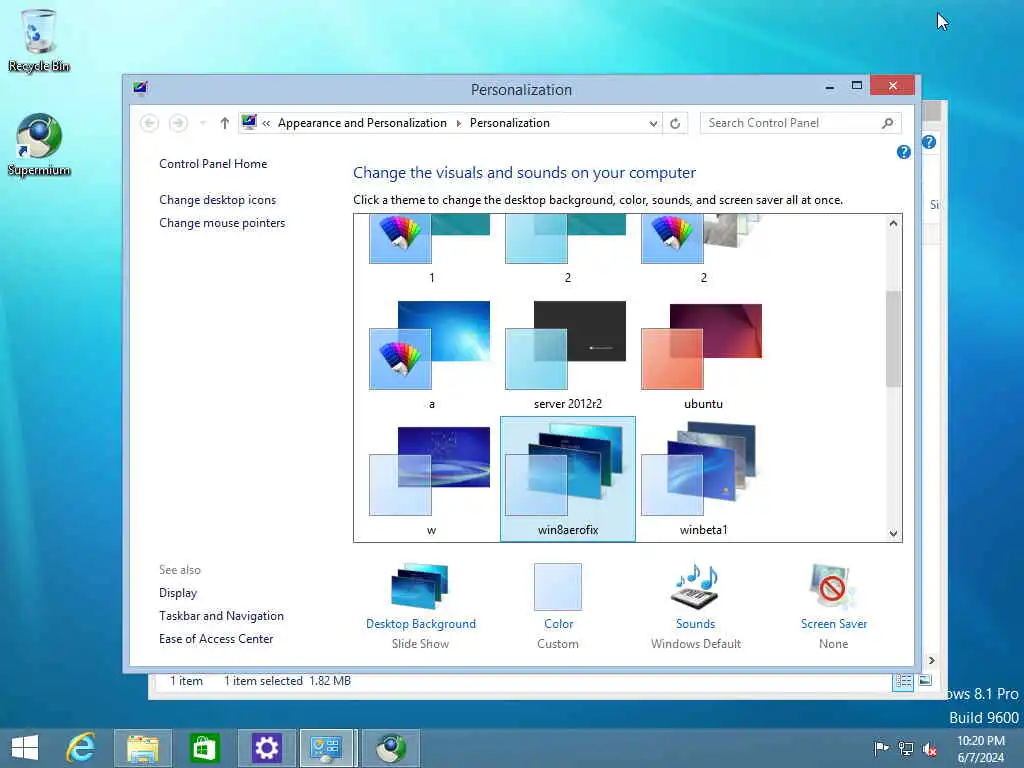Refresh the Personalization page

(x=675, y=123)
